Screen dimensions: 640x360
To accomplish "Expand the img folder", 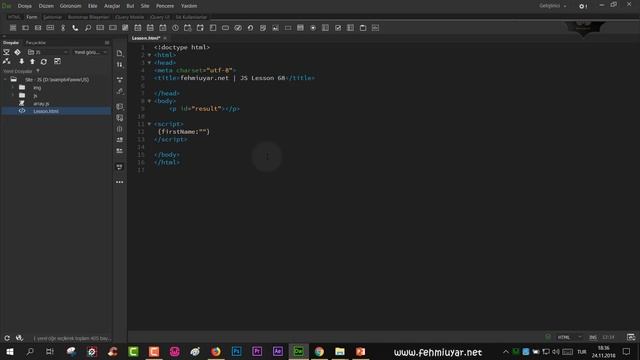I will pyautogui.click(x=13, y=88).
